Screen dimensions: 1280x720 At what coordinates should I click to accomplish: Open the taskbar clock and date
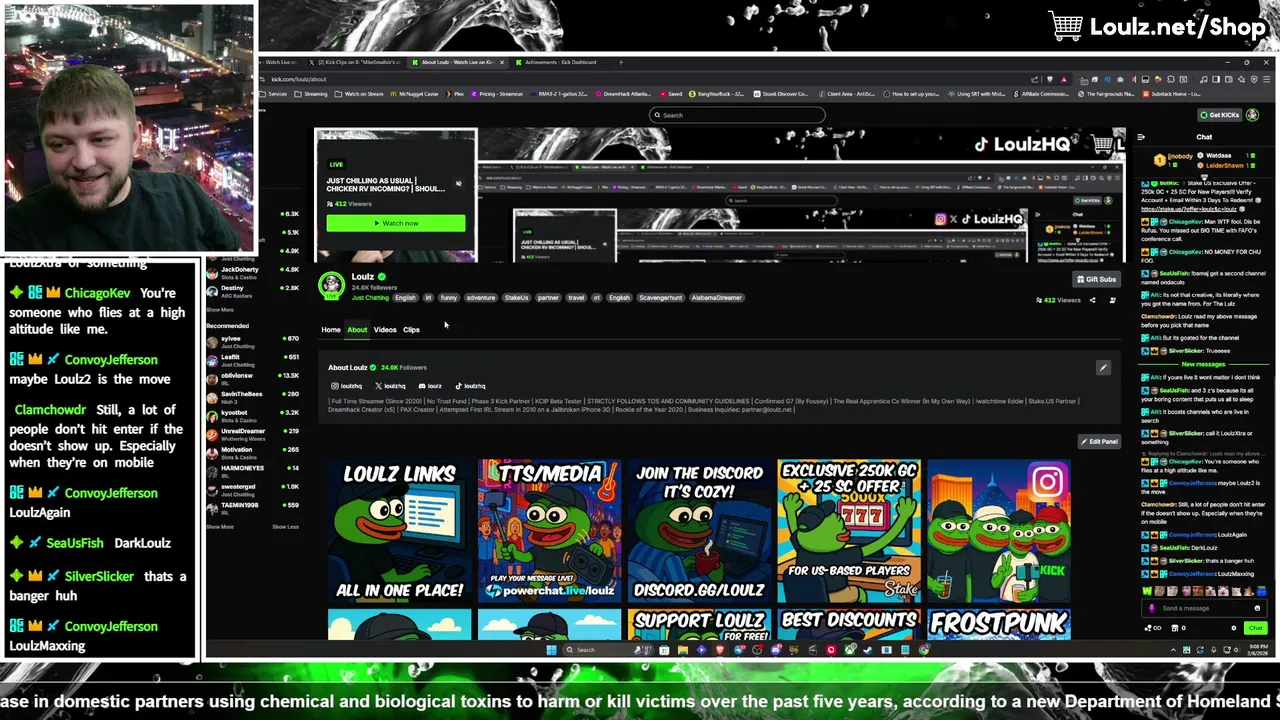[1255, 651]
